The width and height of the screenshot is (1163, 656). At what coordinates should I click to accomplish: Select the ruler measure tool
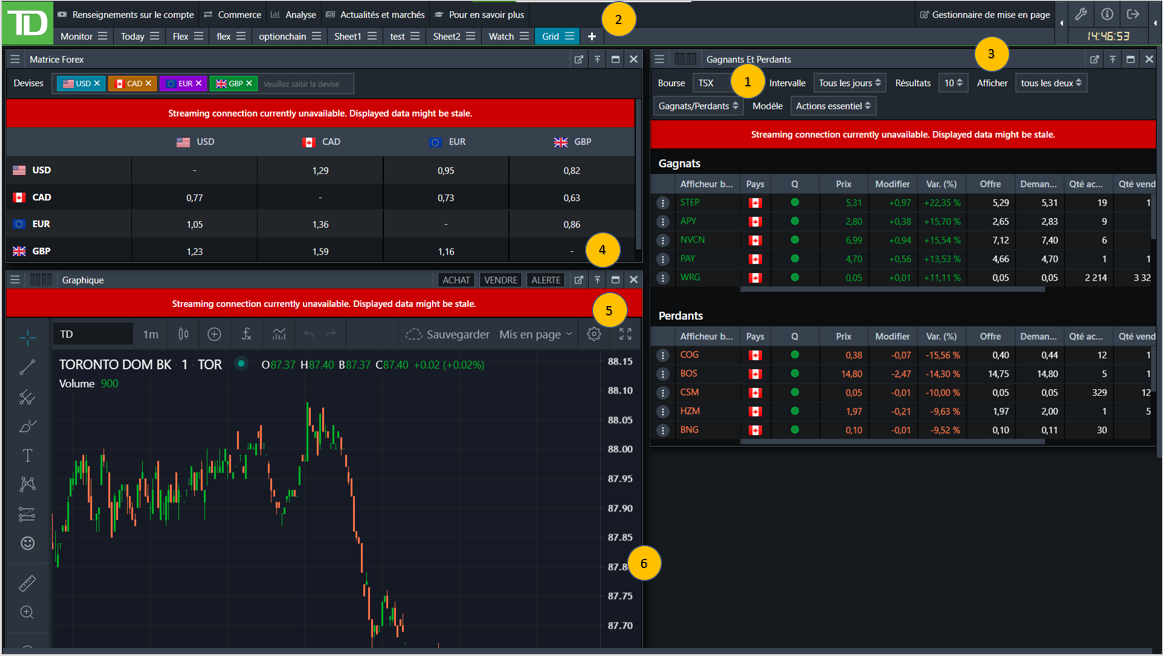(x=27, y=582)
